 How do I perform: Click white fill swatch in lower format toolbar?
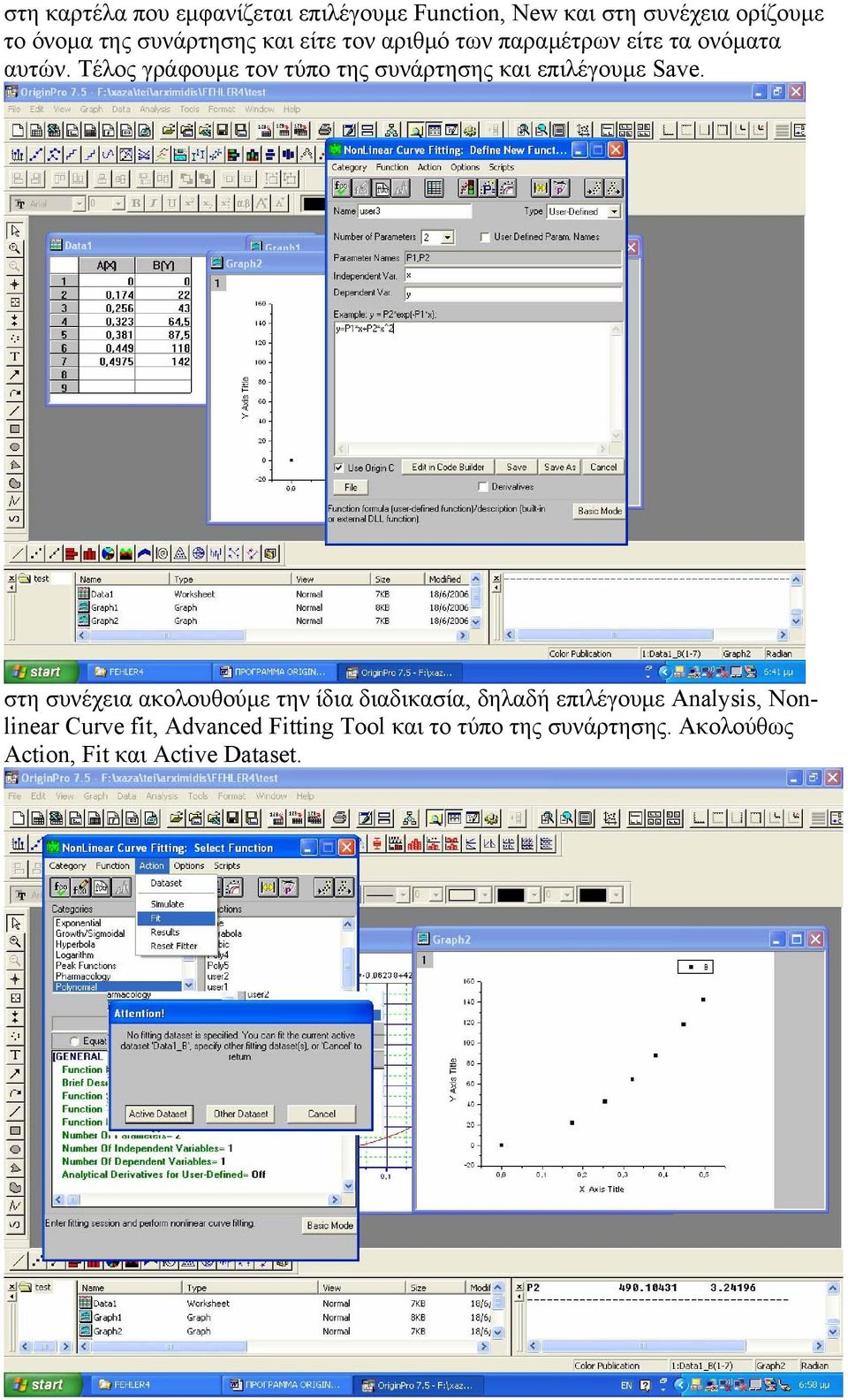462,894
